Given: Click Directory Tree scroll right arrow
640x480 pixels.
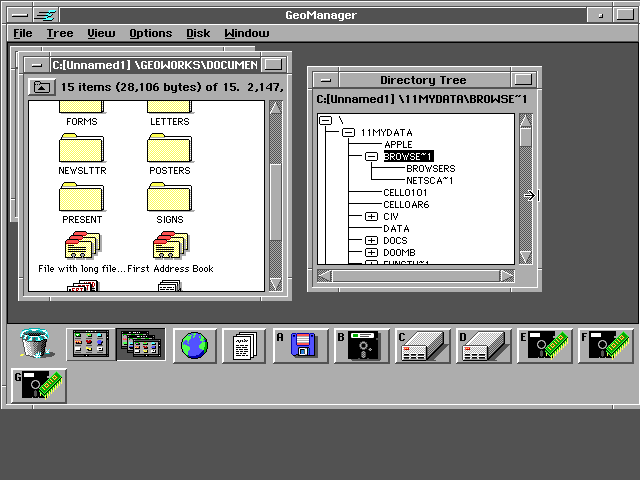Looking at the screenshot, I should point(507,276).
